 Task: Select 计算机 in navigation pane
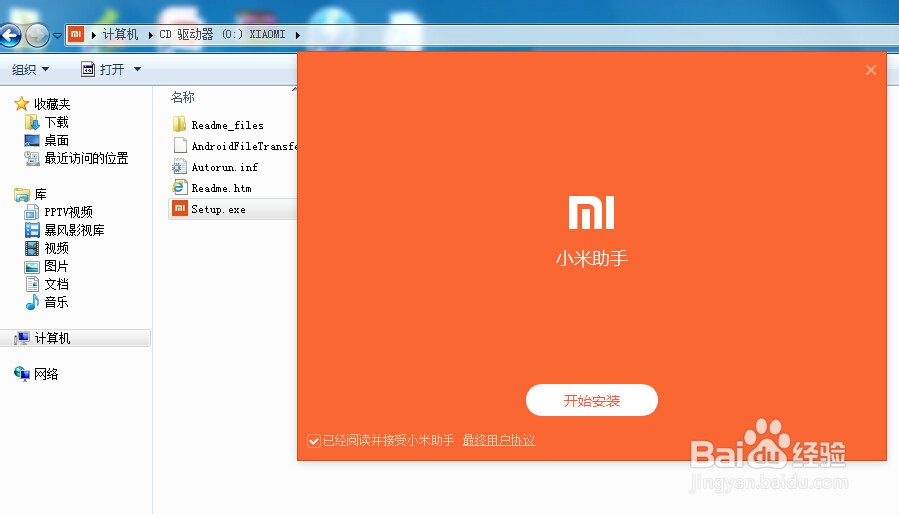point(53,338)
